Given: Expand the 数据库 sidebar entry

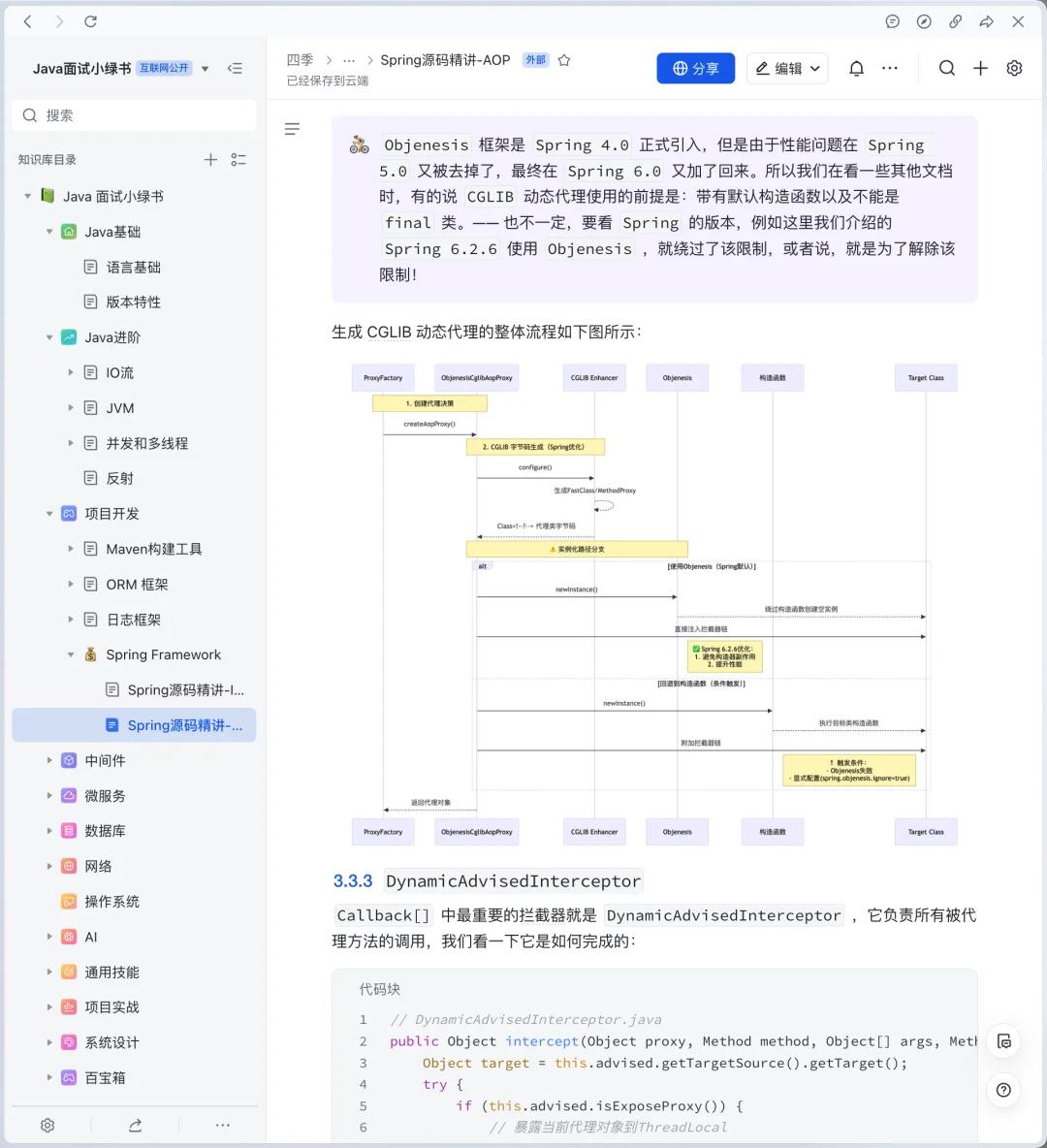Looking at the screenshot, I should tap(49, 830).
